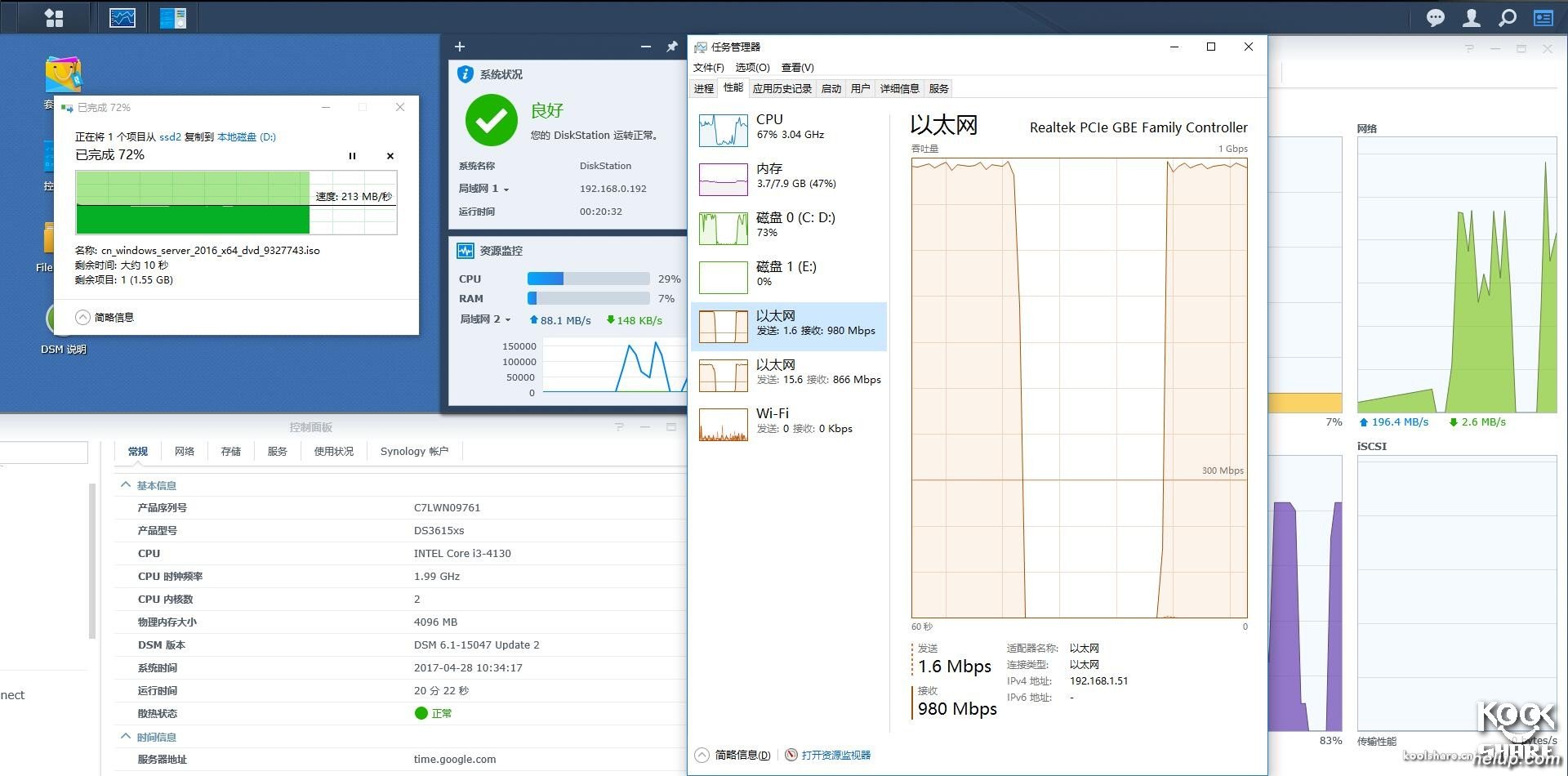The height and width of the screenshot is (776, 1568).
Task: Click the Ethernet throughput graph area
Action: coord(1079,388)
